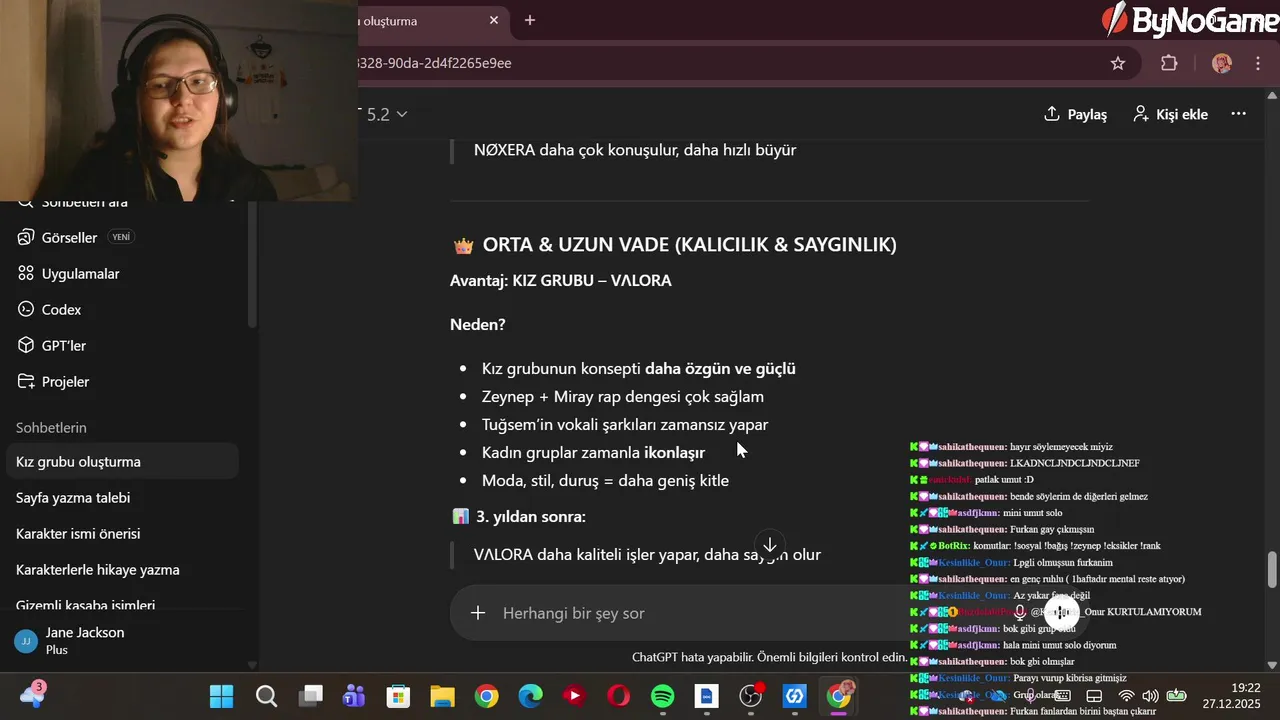This screenshot has height=720, width=1280.
Task: Open the 'Karakterlerle hikaye yazma' chat
Action: (x=122, y=569)
